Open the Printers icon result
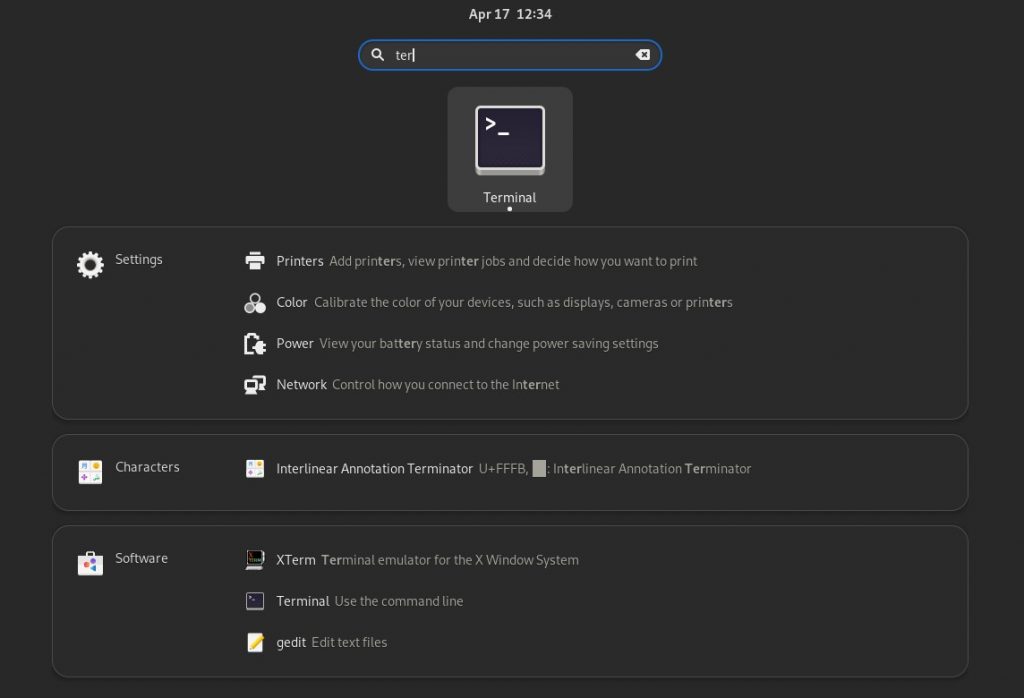Image resolution: width=1024 pixels, height=698 pixels. tap(255, 261)
